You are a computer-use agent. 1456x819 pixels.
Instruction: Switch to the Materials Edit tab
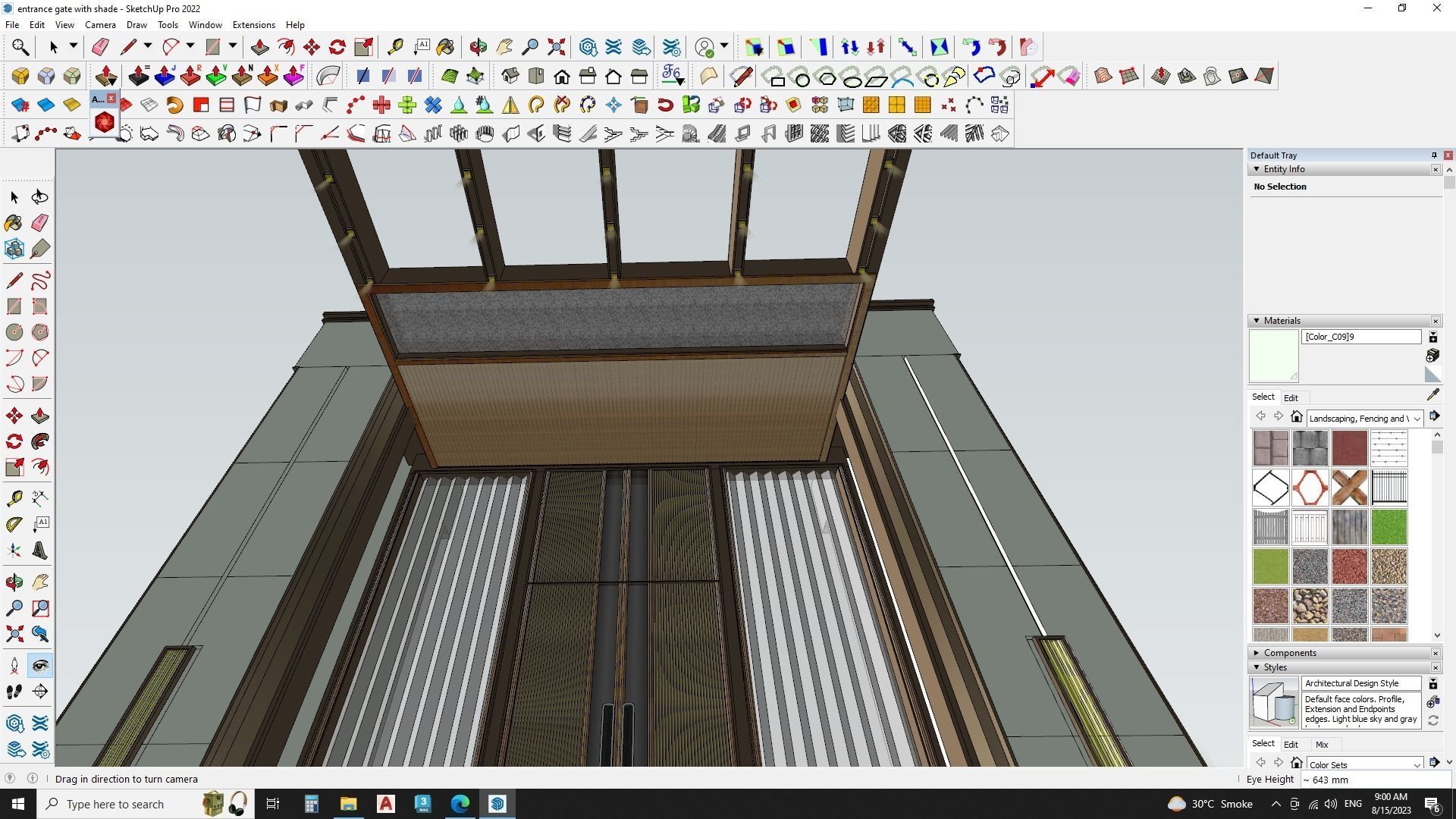pyautogui.click(x=1291, y=398)
